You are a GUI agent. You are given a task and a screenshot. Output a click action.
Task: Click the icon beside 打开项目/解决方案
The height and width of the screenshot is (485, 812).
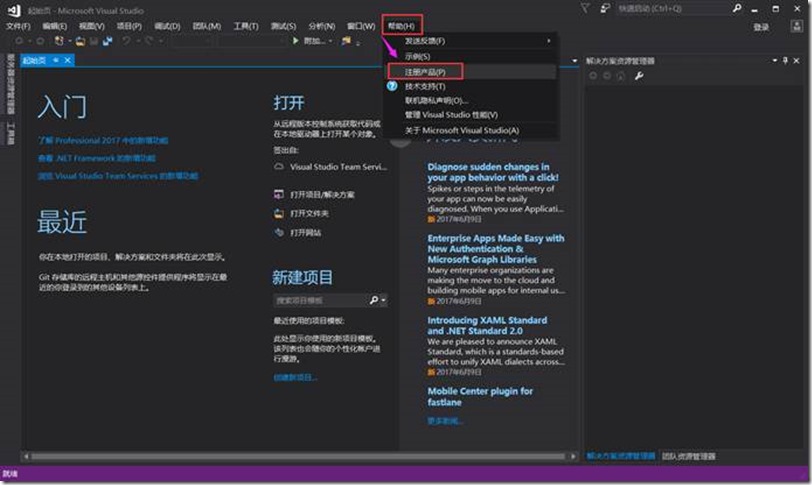pos(279,194)
